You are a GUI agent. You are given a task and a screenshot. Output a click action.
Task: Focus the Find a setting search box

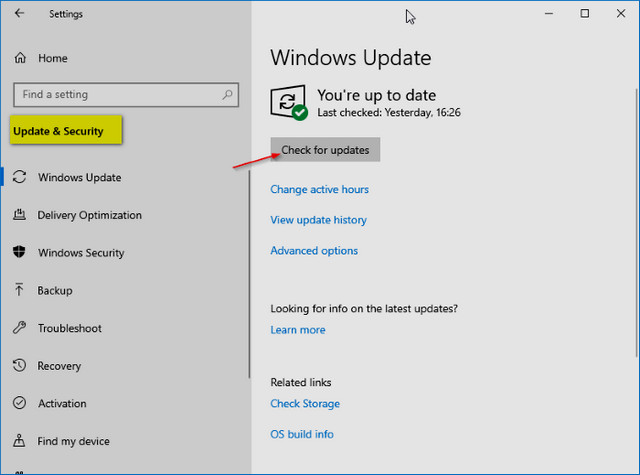(x=126, y=95)
